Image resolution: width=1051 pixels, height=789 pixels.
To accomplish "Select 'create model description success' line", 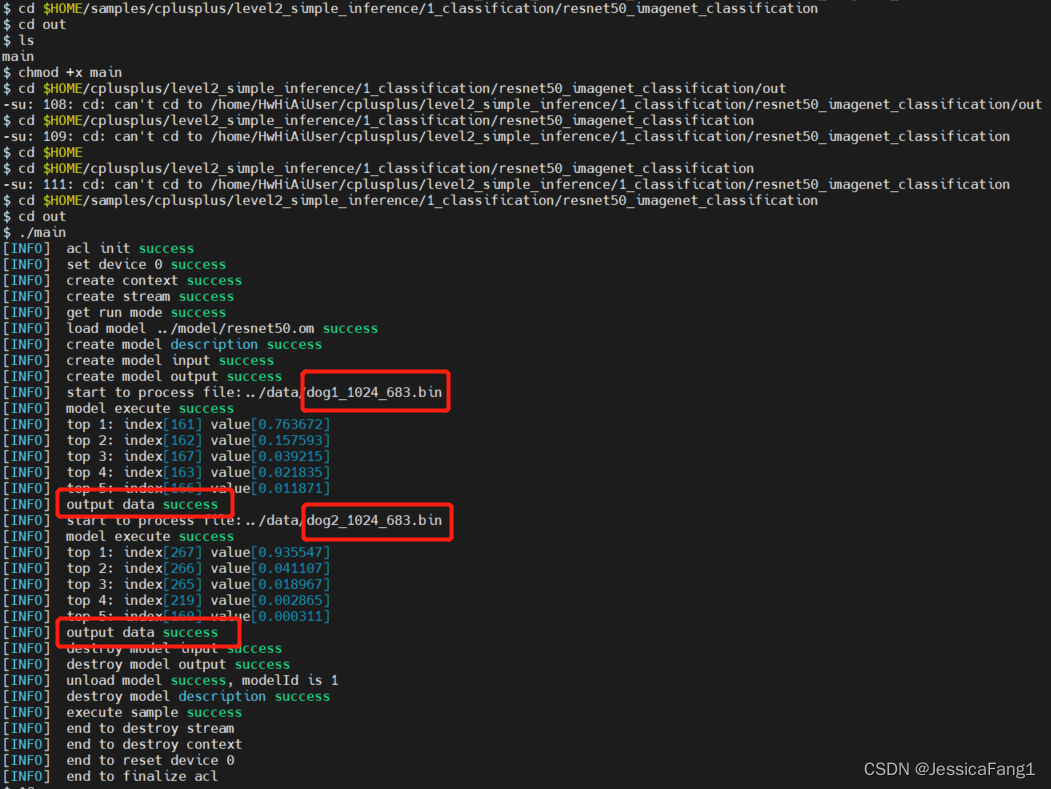I will pyautogui.click(x=163, y=345).
